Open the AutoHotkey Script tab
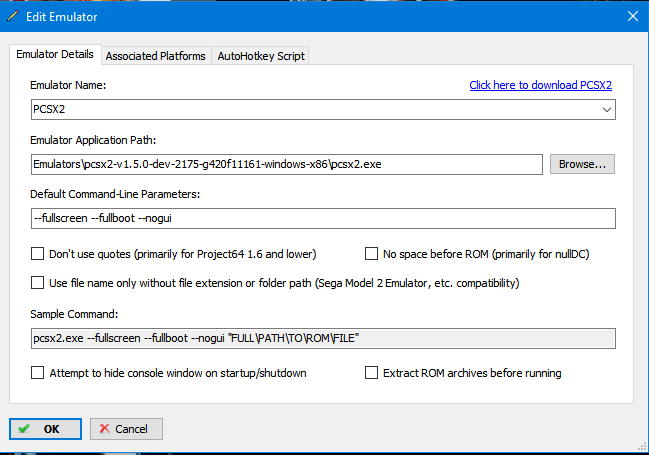Viewport: 649px width, 455px height. [x=261, y=56]
